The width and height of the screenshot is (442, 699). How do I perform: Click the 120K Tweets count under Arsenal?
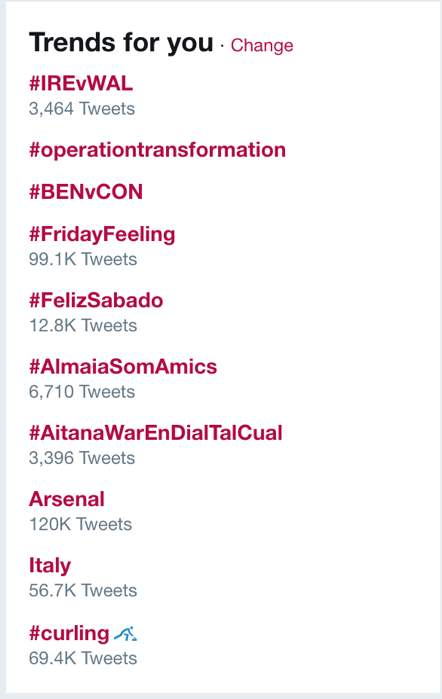pyautogui.click(x=80, y=525)
